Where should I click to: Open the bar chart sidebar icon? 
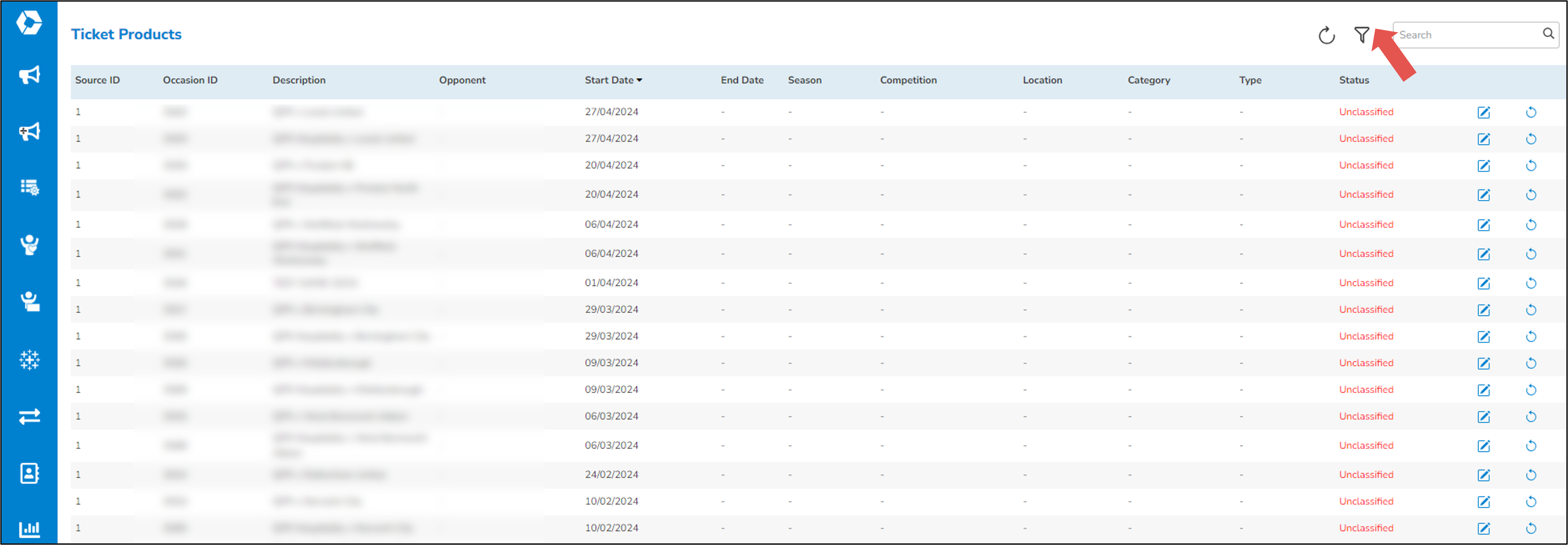click(x=29, y=529)
